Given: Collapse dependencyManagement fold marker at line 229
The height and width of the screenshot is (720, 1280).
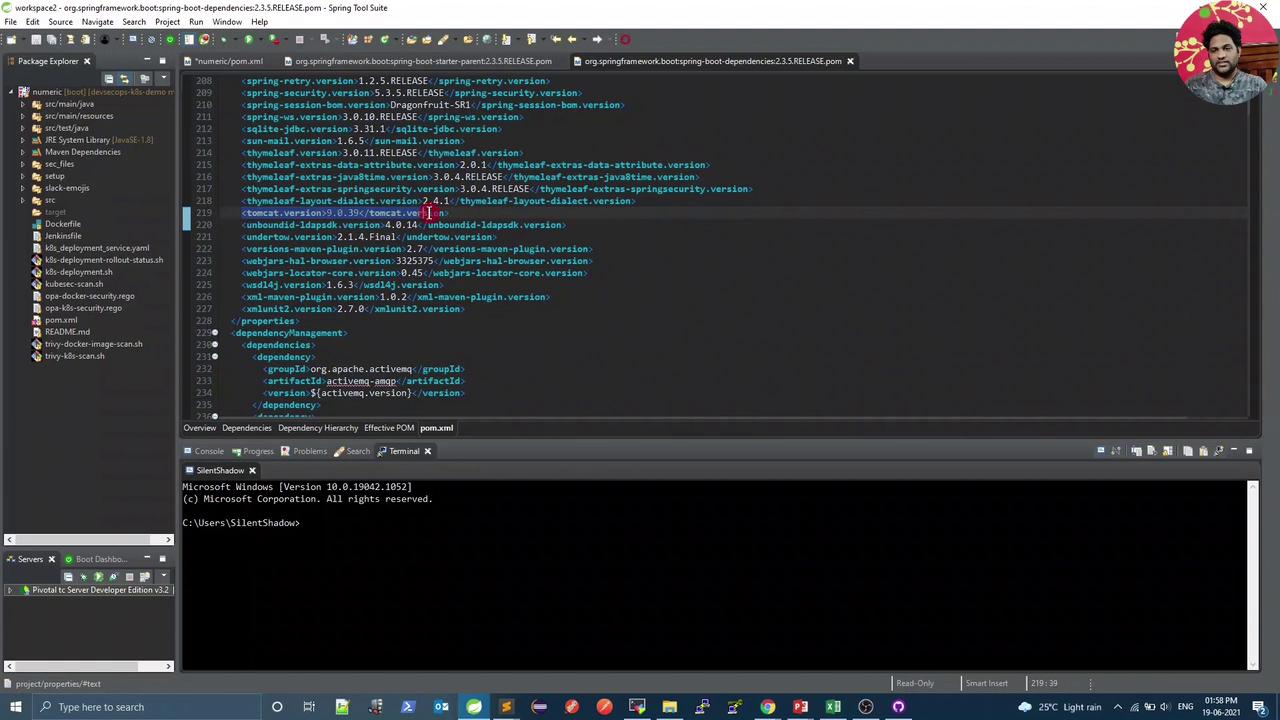Looking at the screenshot, I should tap(214, 333).
